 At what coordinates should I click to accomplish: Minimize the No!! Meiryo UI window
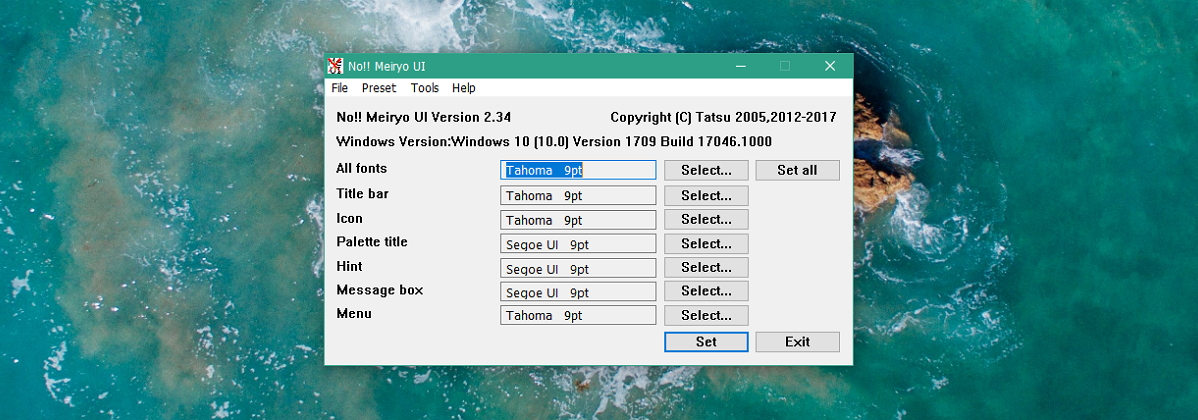coord(740,66)
